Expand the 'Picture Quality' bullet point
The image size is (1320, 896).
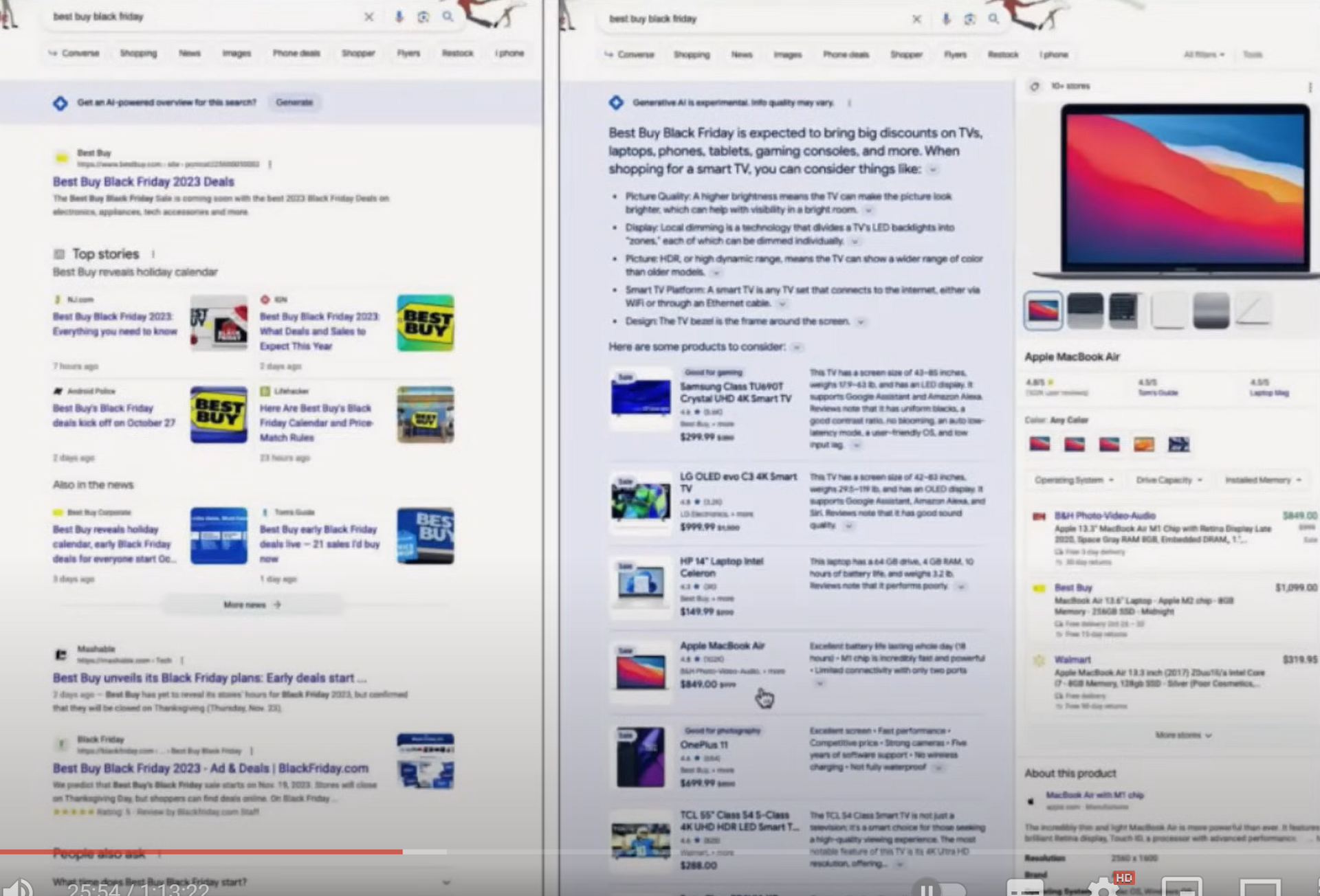869,210
